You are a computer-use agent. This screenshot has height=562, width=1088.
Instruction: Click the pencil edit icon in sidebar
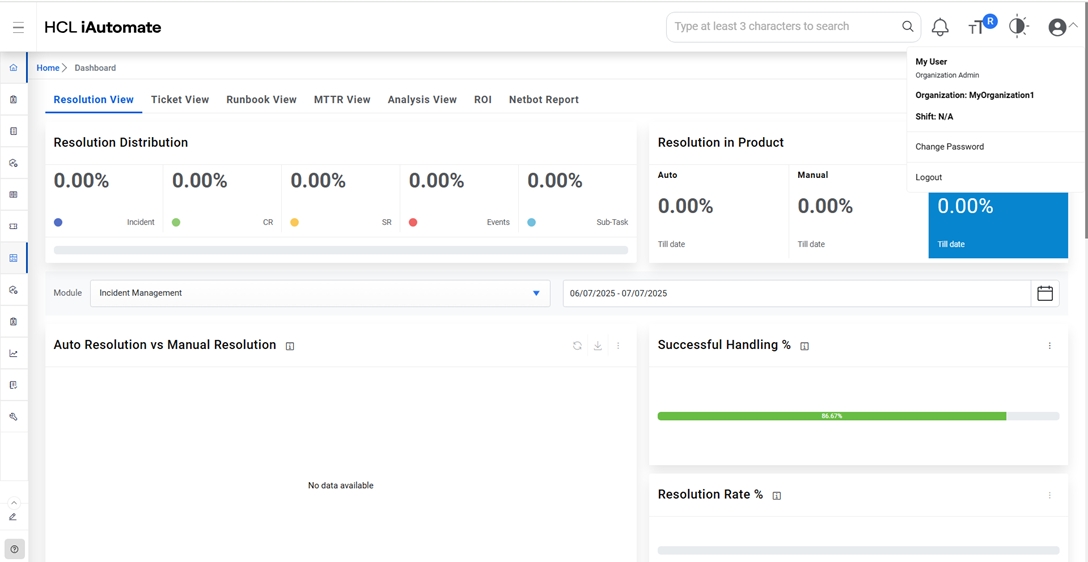point(13,517)
